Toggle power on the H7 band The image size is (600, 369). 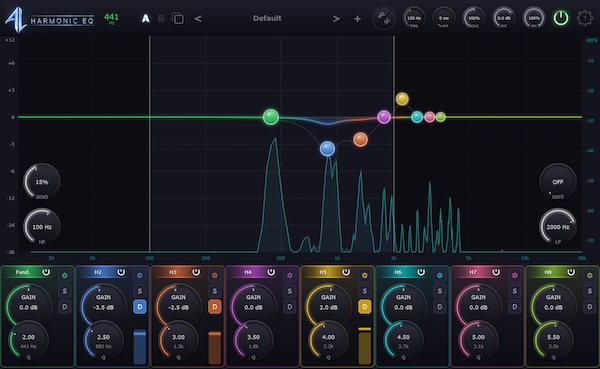tap(496, 272)
